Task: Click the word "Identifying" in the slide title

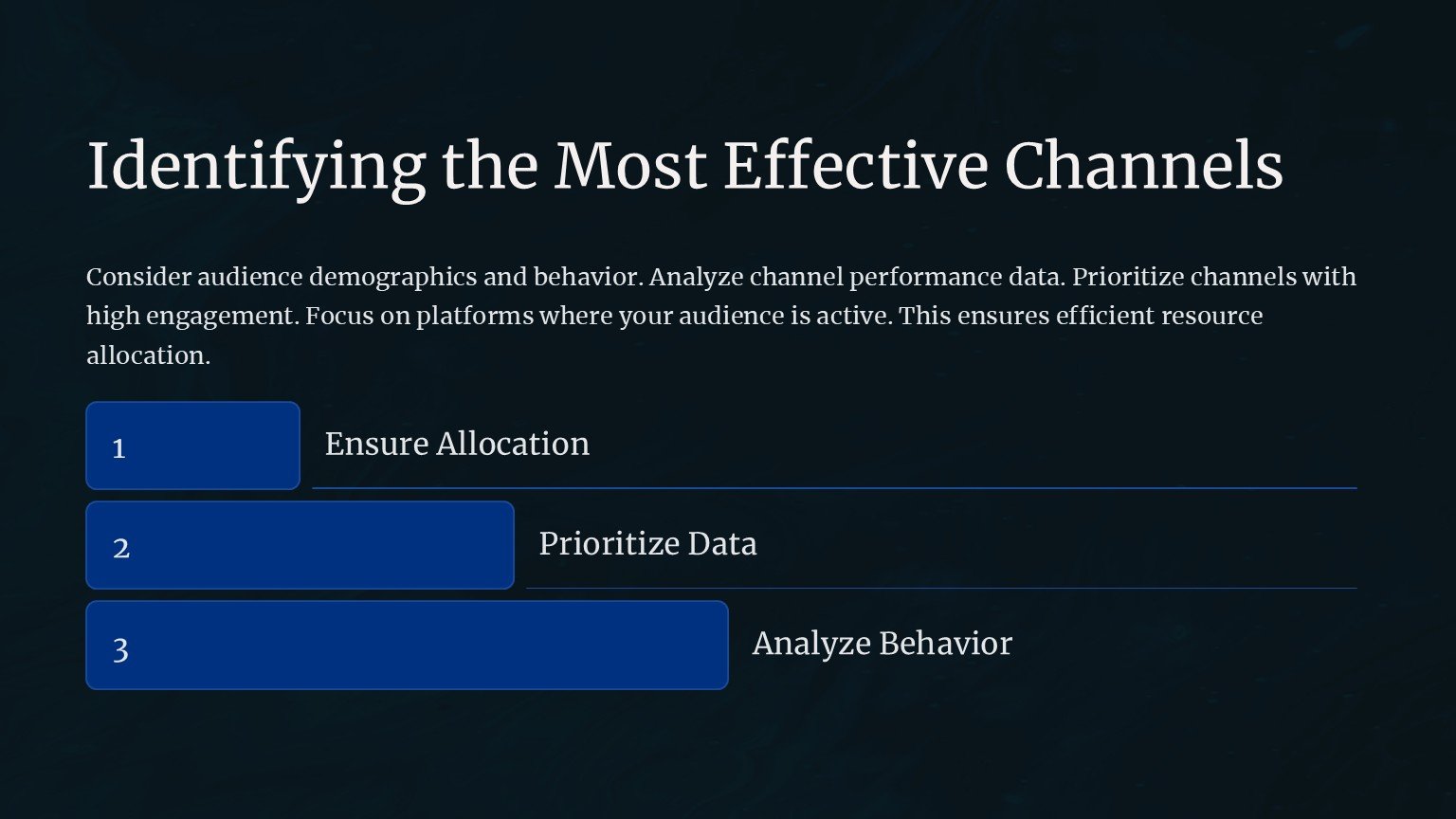Action: pos(256,167)
